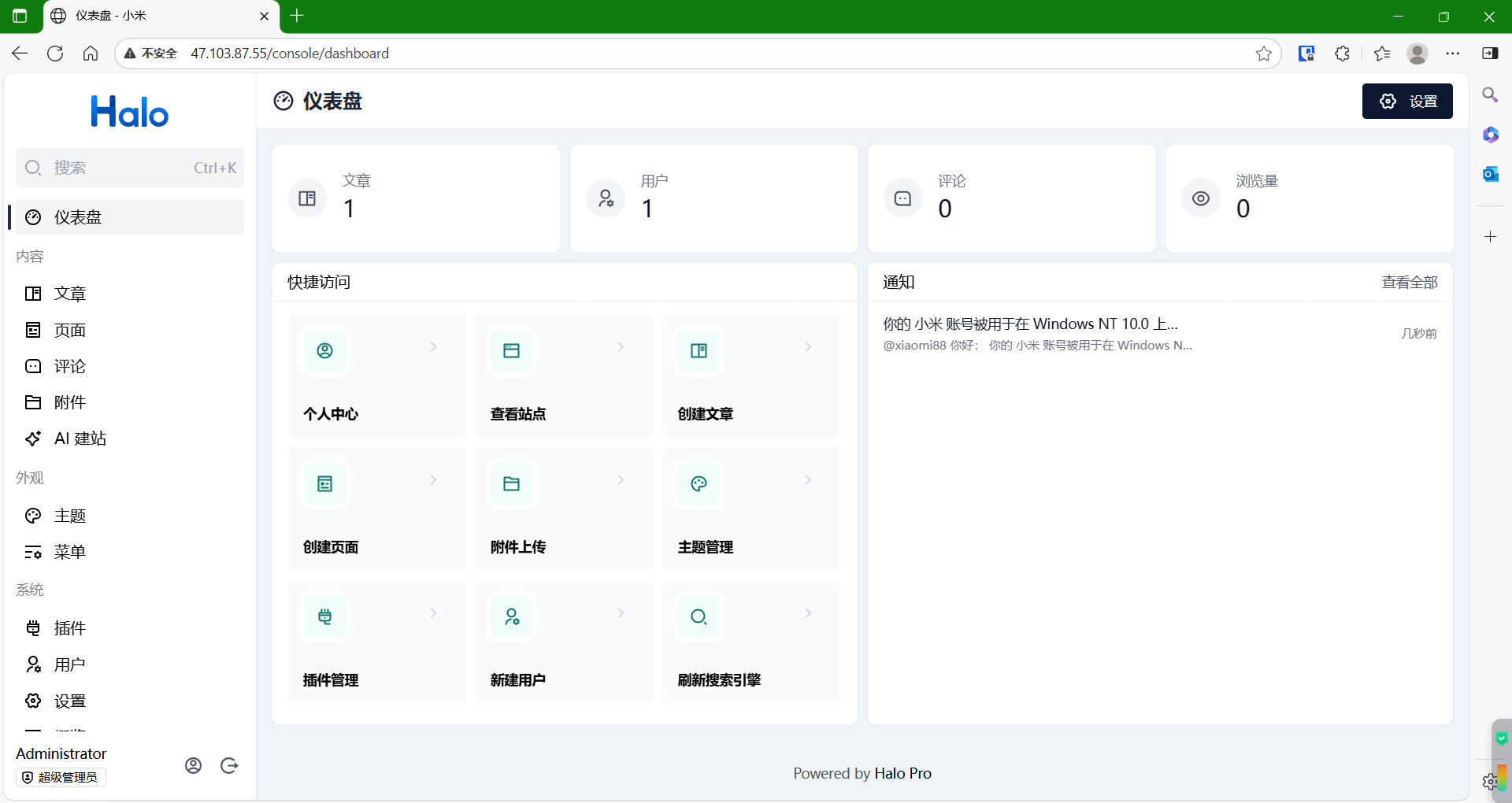
Task: Click the chevron arrow on 个人中心 card
Action: (433, 346)
